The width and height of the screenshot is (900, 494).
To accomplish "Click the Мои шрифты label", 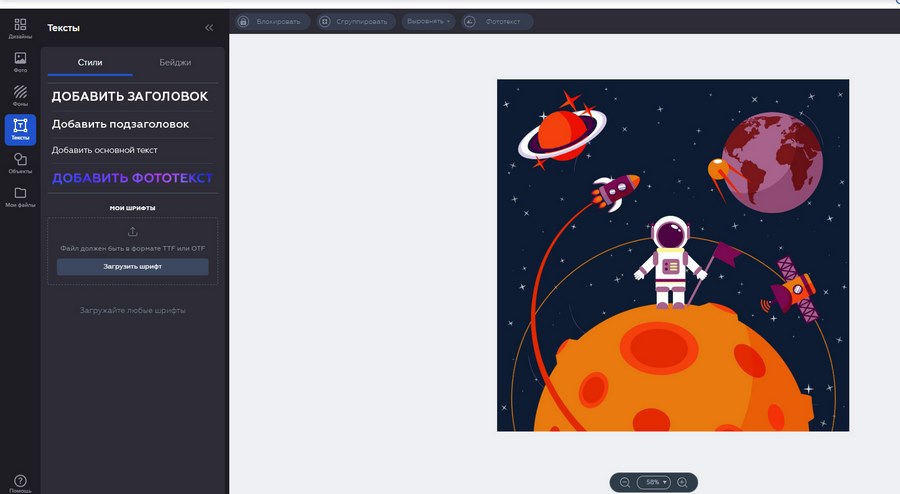I will [133, 208].
